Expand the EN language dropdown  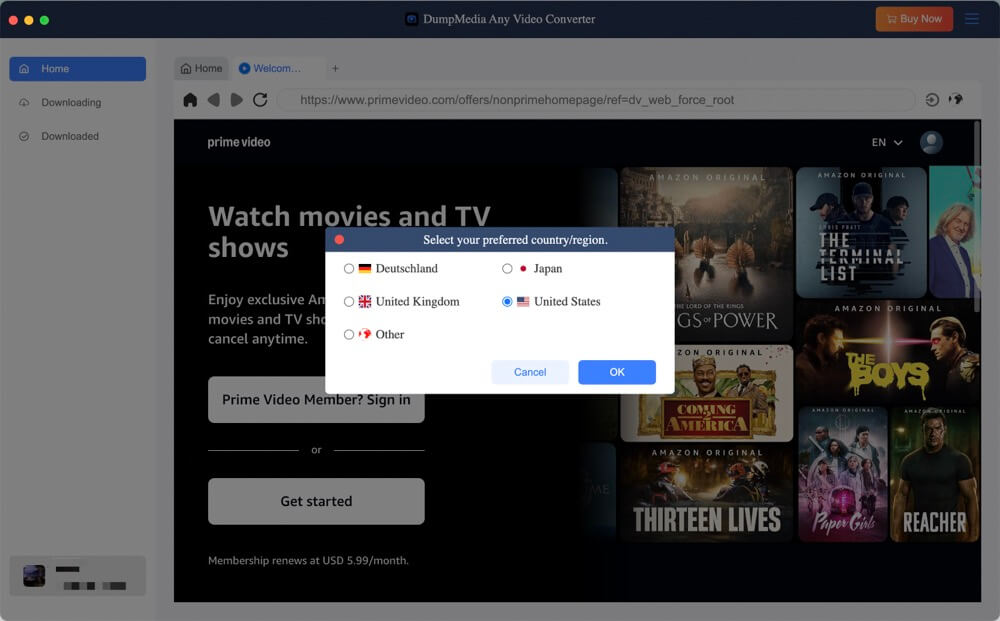click(887, 143)
